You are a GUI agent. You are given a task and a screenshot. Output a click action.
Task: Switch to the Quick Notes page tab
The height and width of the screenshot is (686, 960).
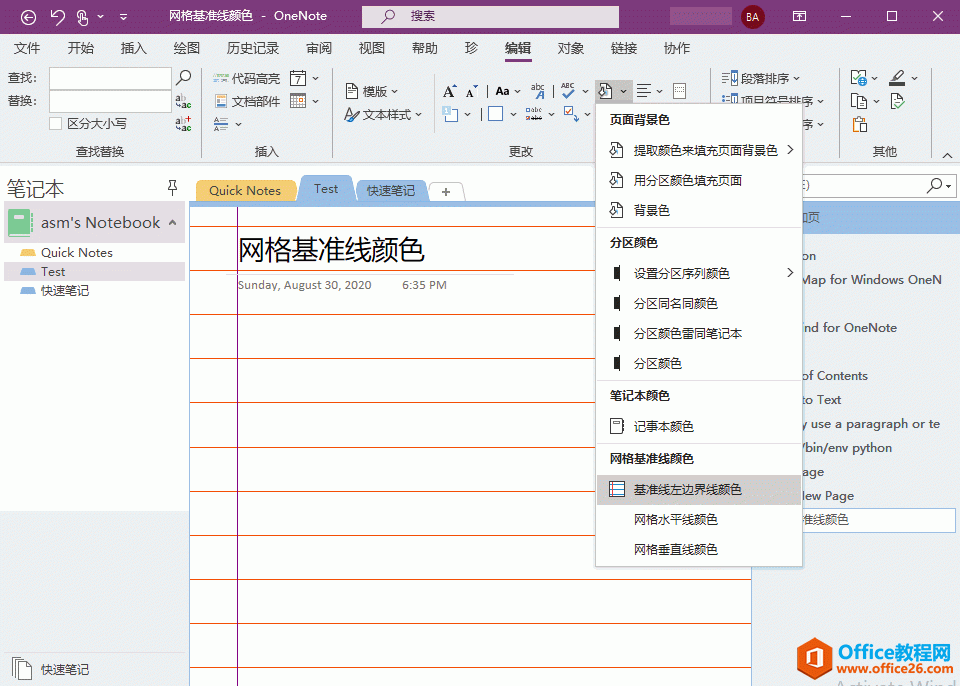click(245, 189)
